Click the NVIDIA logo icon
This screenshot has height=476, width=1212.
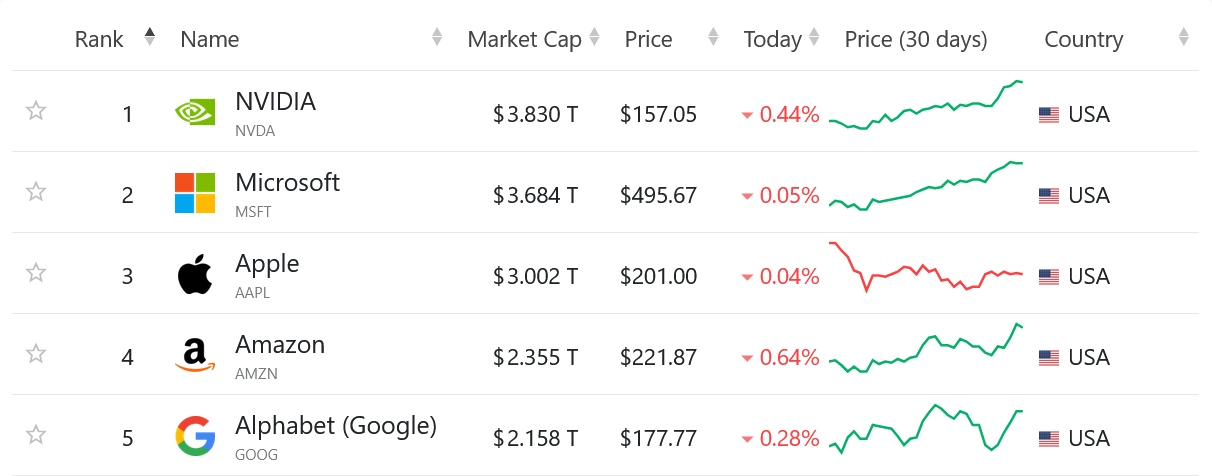(x=195, y=112)
